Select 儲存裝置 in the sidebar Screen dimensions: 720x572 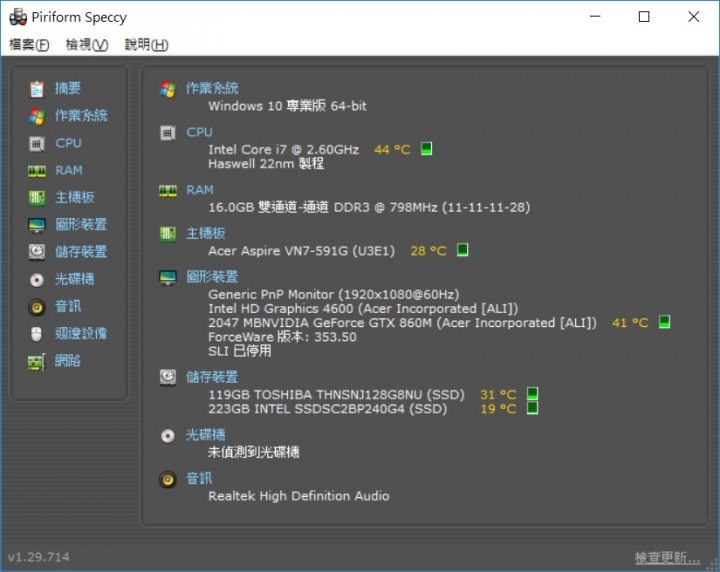81,252
